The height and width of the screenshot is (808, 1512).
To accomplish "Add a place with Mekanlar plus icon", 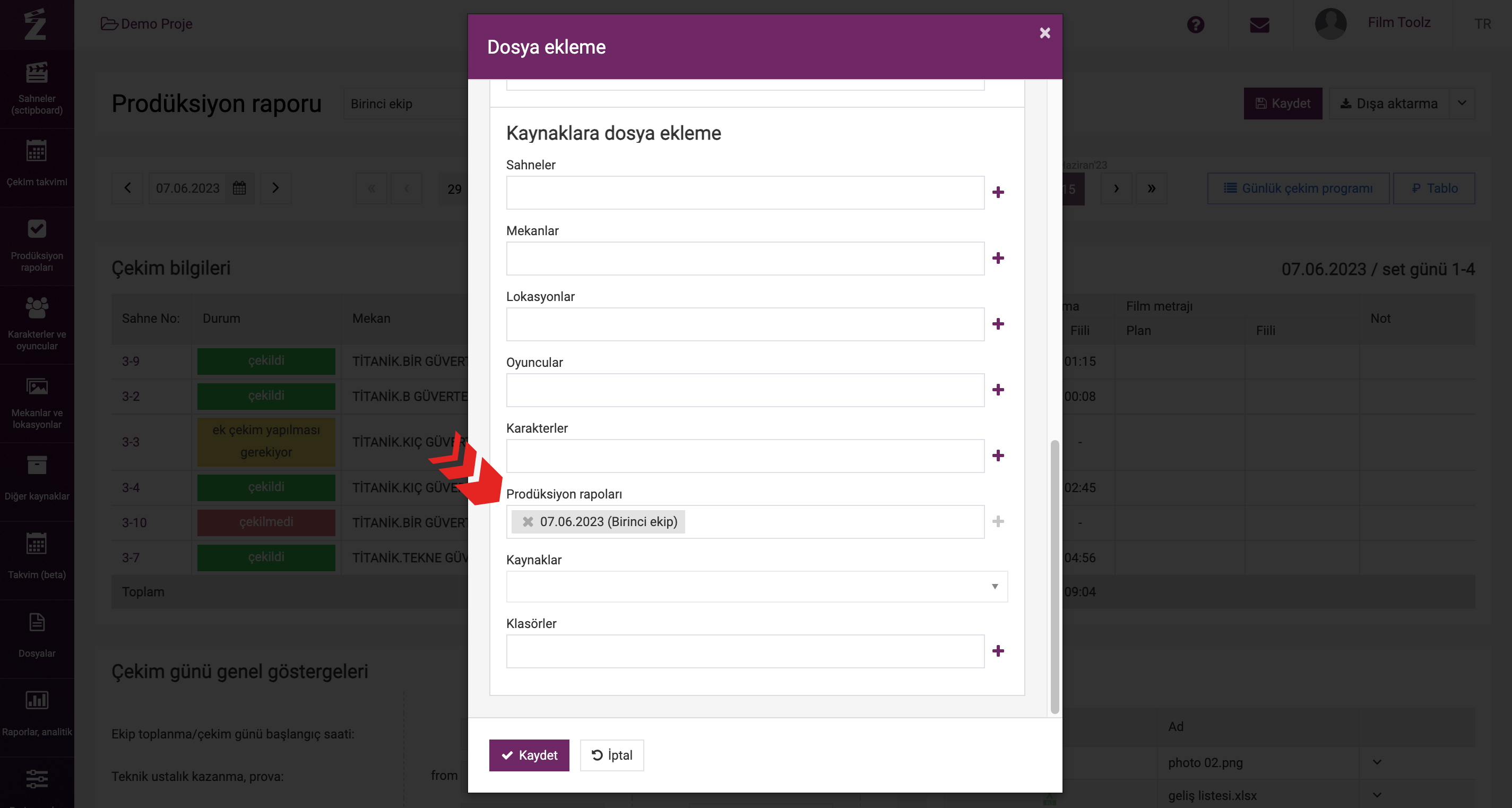I will (998, 258).
